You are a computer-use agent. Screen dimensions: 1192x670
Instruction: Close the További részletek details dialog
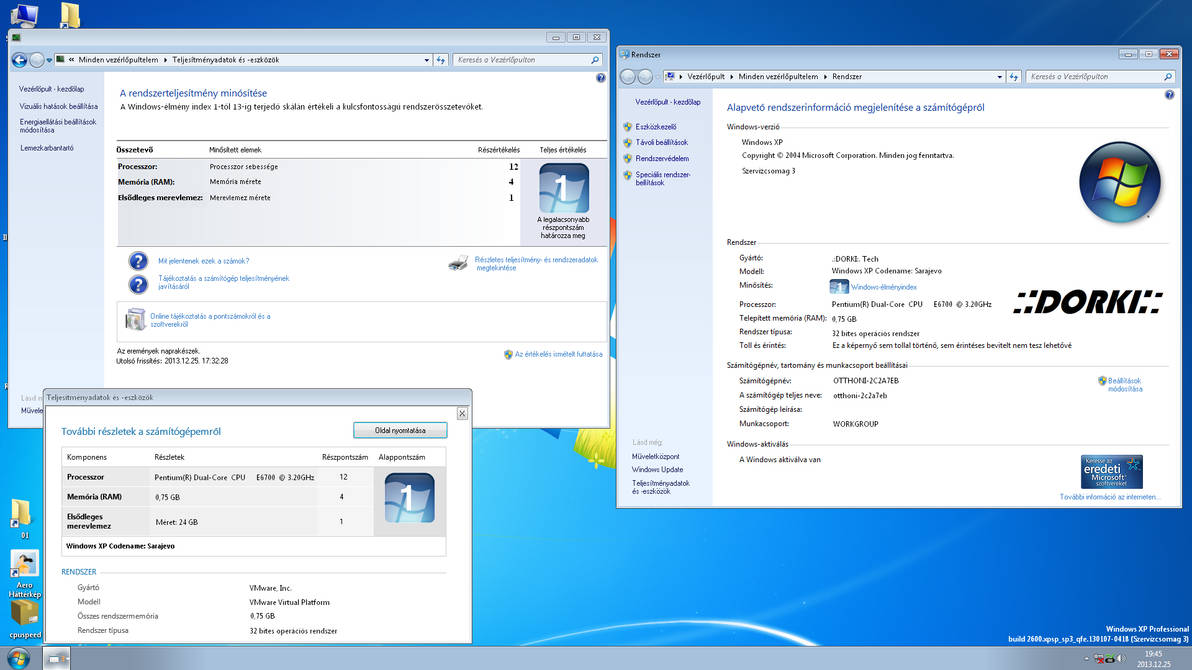tap(462, 413)
